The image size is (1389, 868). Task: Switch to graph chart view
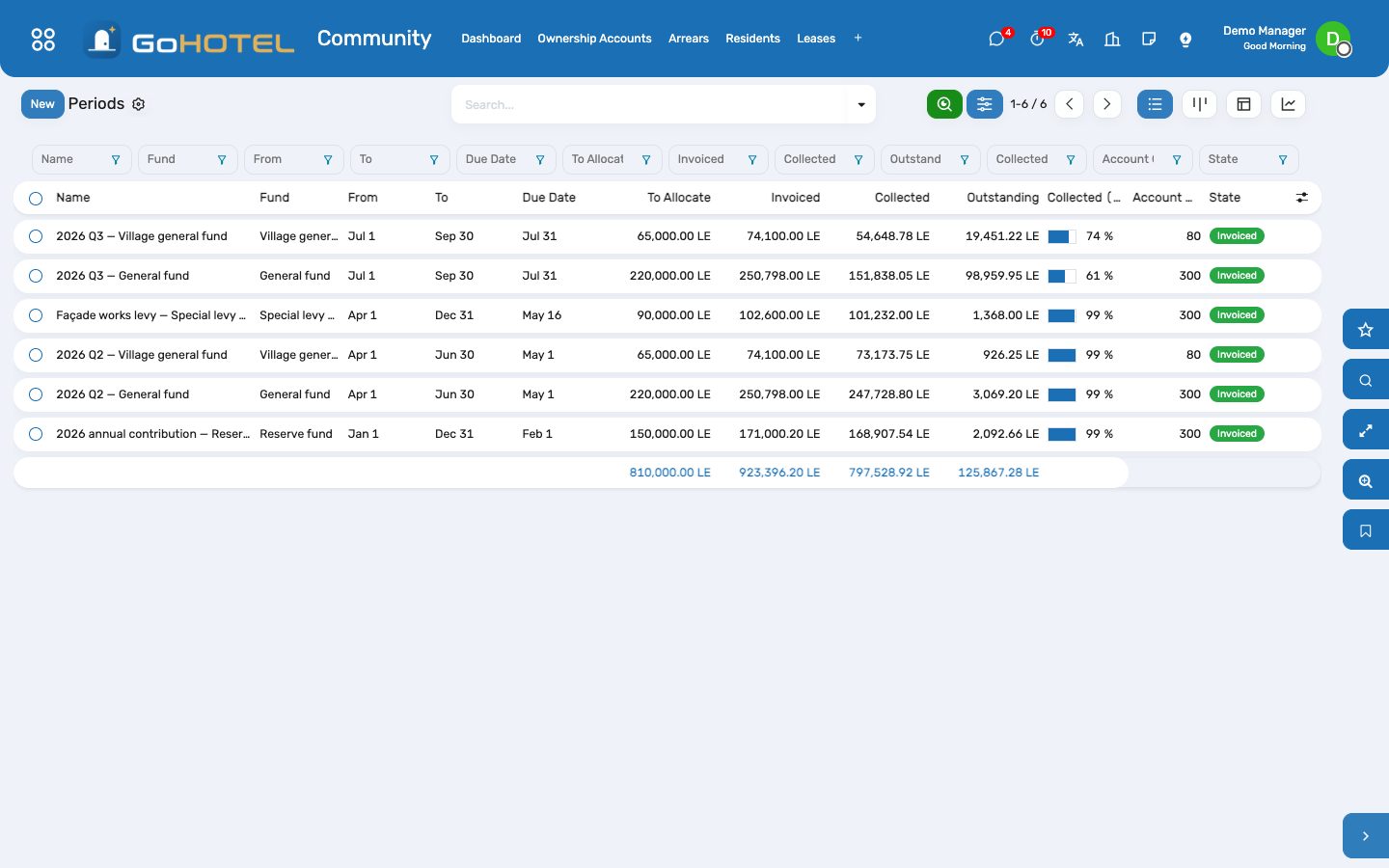coord(1288,104)
